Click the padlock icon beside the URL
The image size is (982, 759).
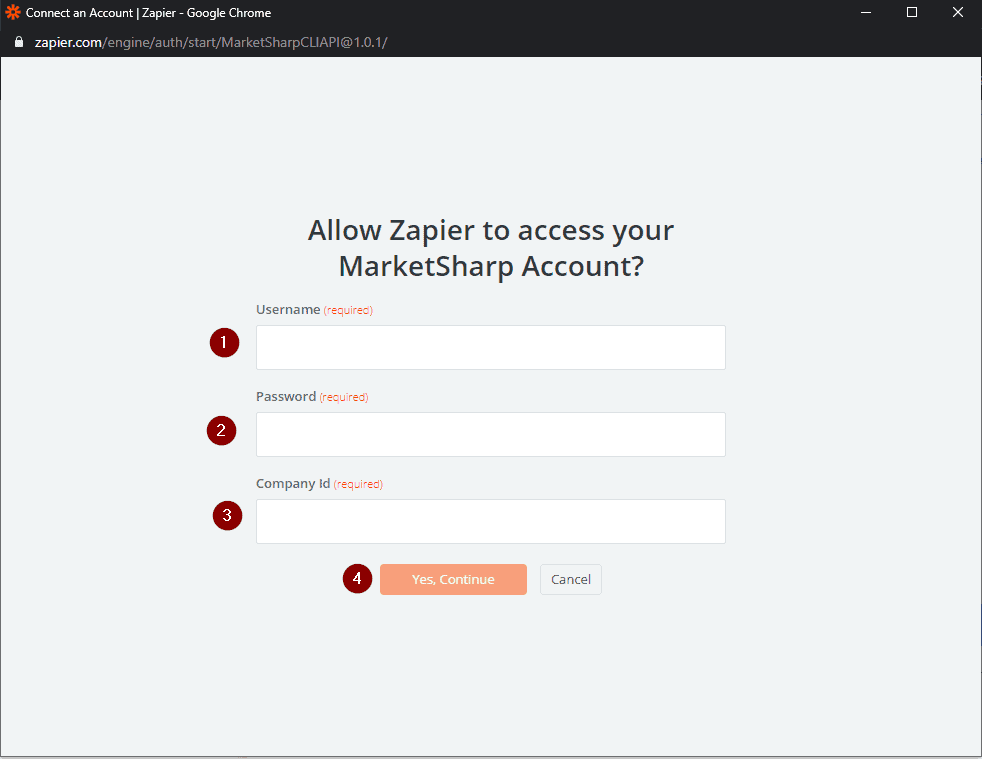point(19,42)
